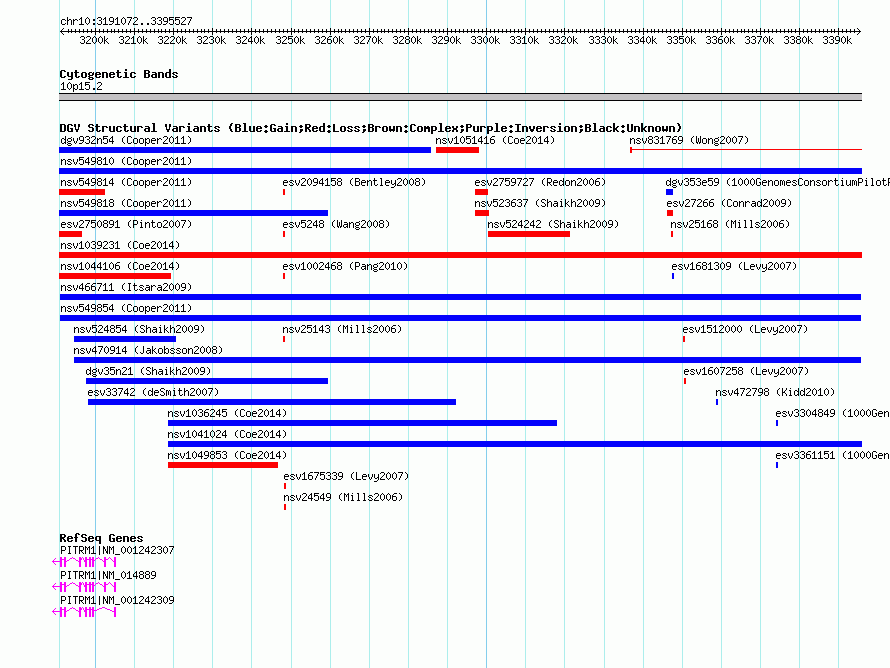Open nsv25168 (Mills2006) variant label
Screen dimensions: 890x668
click(730, 224)
